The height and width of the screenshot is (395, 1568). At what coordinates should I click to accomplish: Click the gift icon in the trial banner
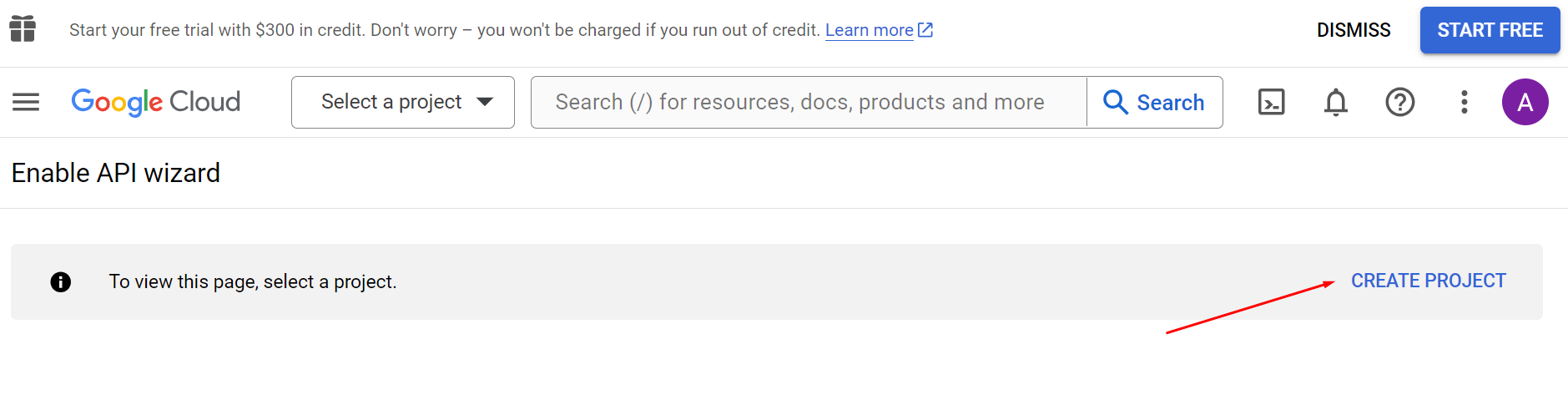coord(23,29)
